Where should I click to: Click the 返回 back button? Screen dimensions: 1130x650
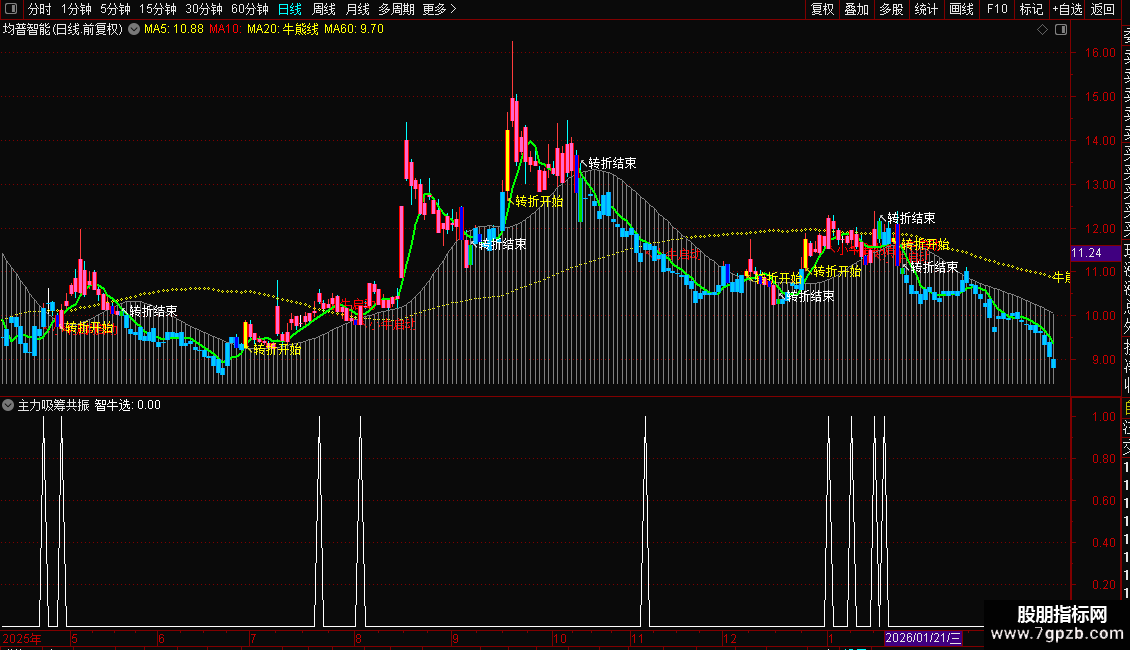tap(1103, 9)
